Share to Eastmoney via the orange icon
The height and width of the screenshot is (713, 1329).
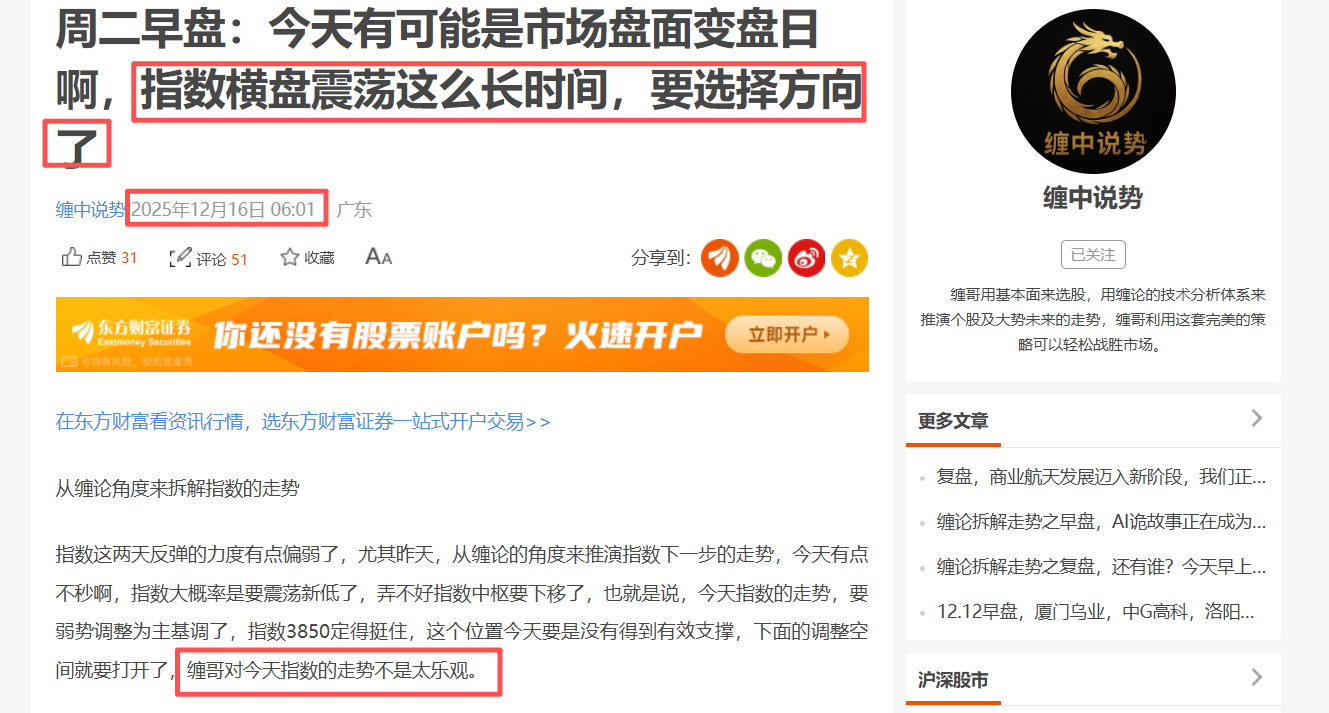719,258
